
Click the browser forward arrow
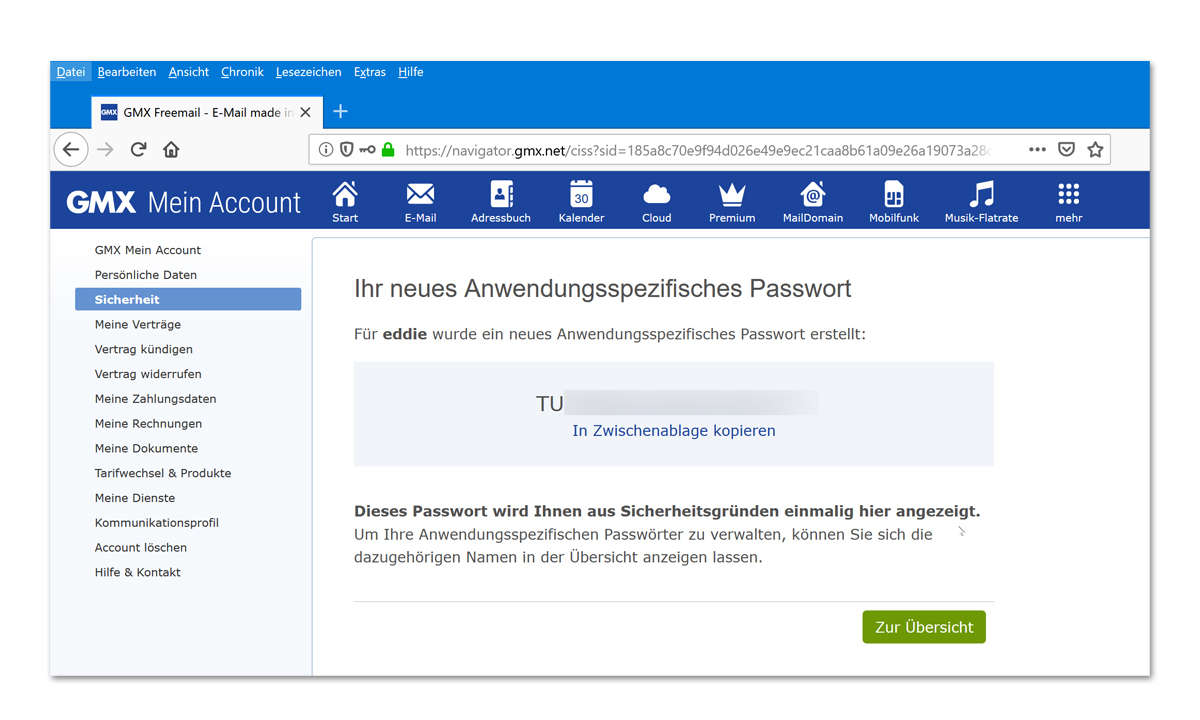click(x=105, y=150)
